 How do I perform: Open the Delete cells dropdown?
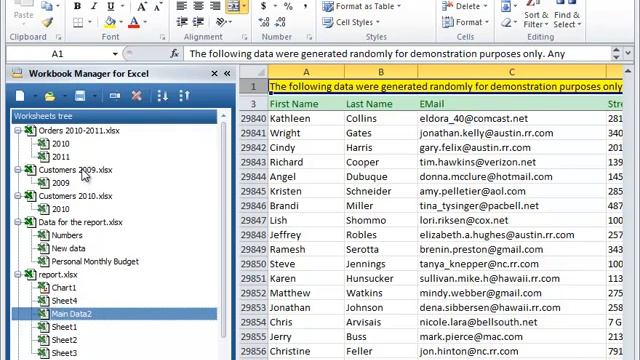465,6
